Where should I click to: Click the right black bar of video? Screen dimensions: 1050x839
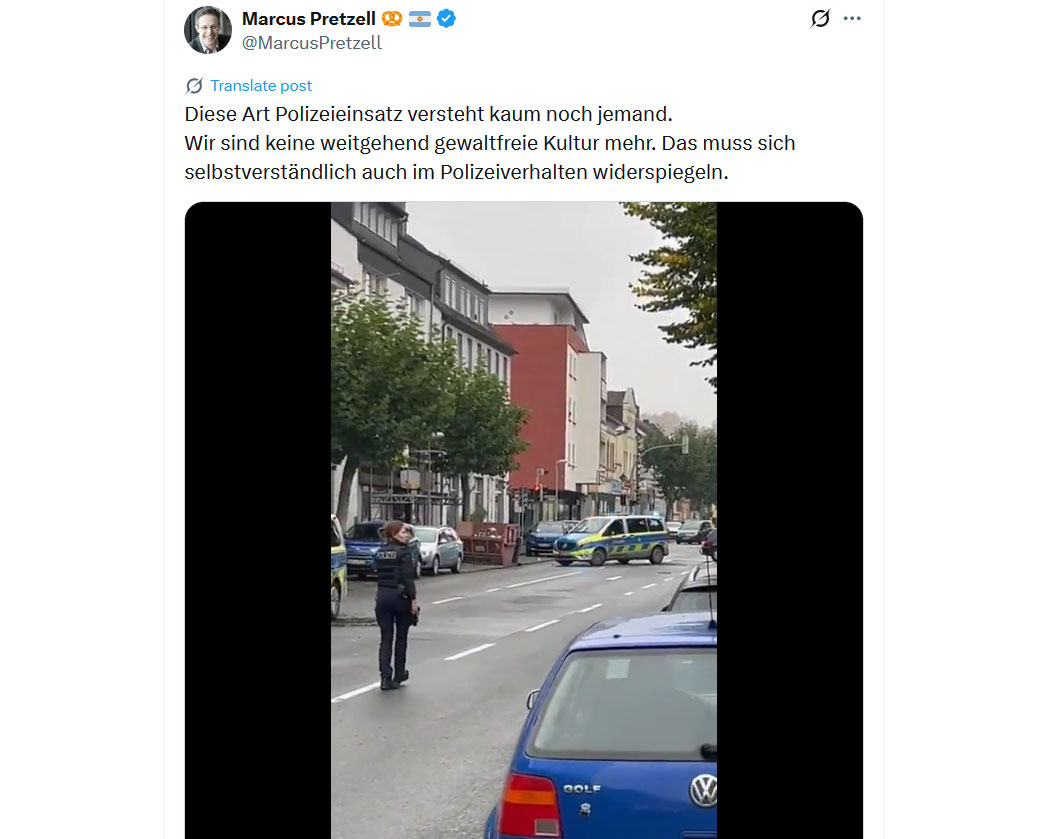(x=790, y=520)
